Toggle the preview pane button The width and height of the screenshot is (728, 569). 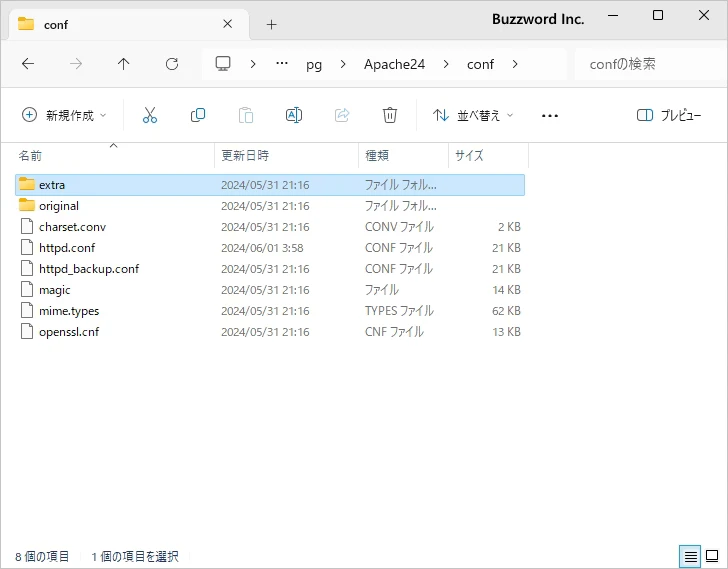(669, 115)
